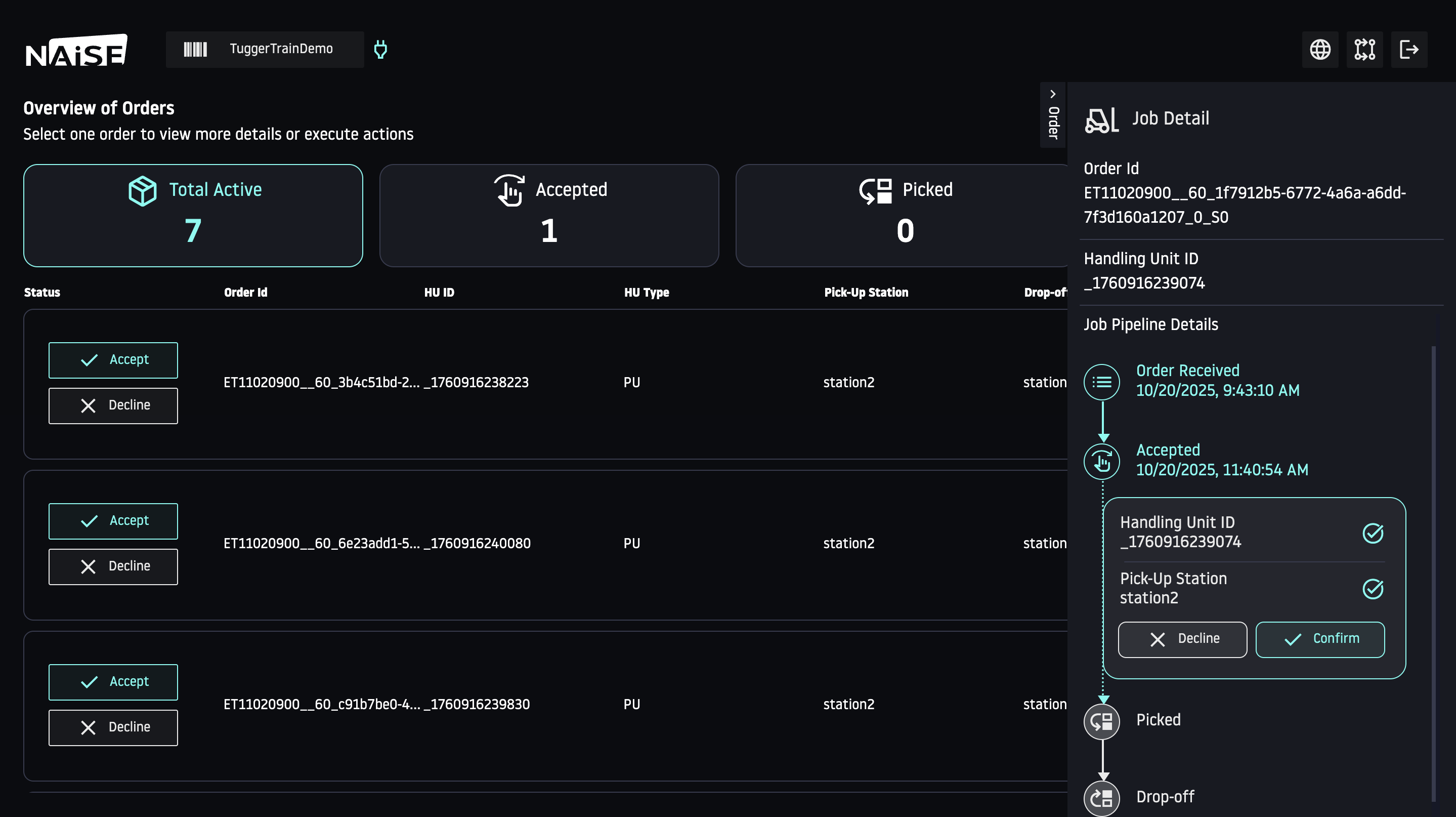The width and height of the screenshot is (1456, 817).
Task: Click the plug connection status icon
Action: click(380, 50)
